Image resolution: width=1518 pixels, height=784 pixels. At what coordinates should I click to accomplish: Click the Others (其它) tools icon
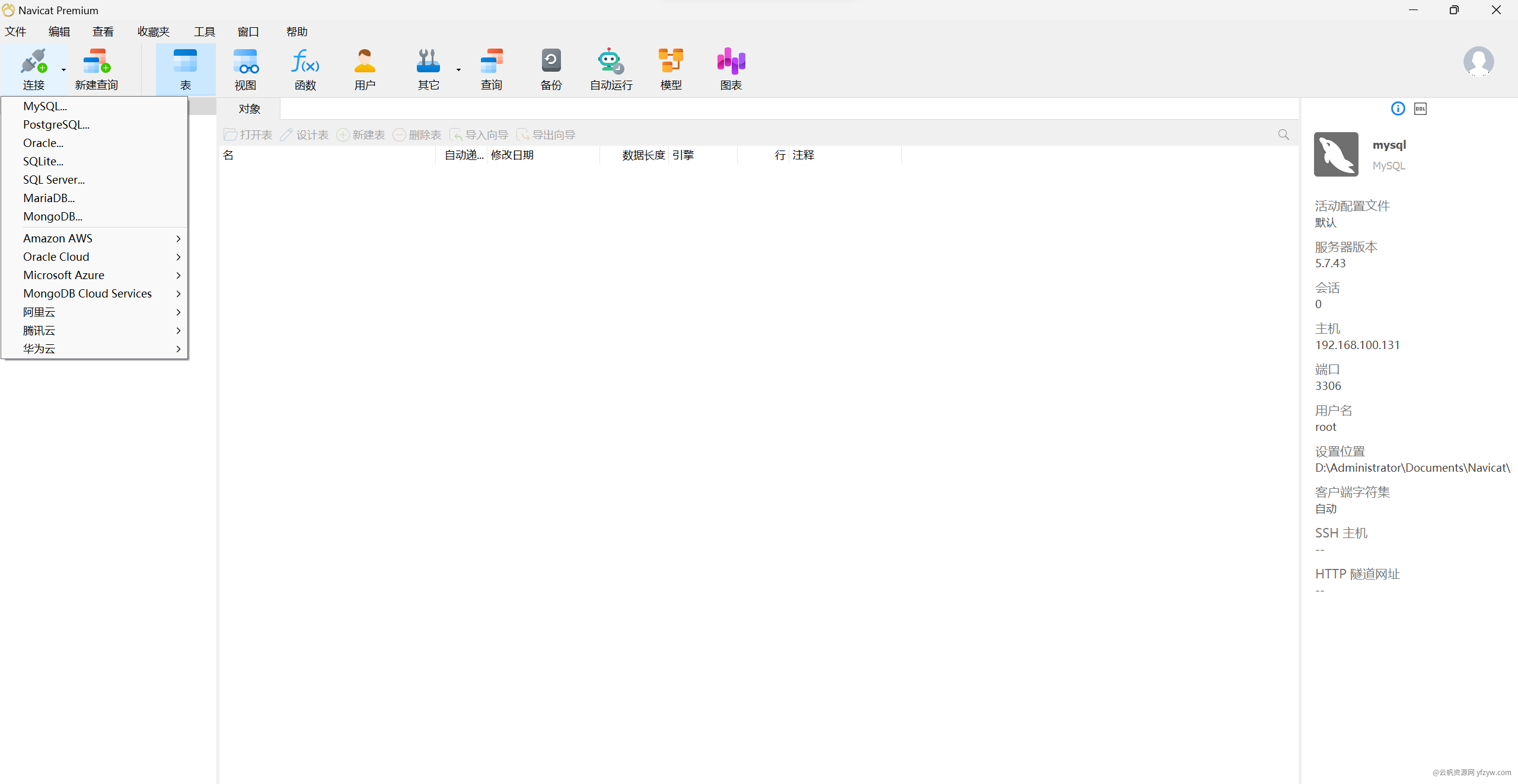point(428,62)
